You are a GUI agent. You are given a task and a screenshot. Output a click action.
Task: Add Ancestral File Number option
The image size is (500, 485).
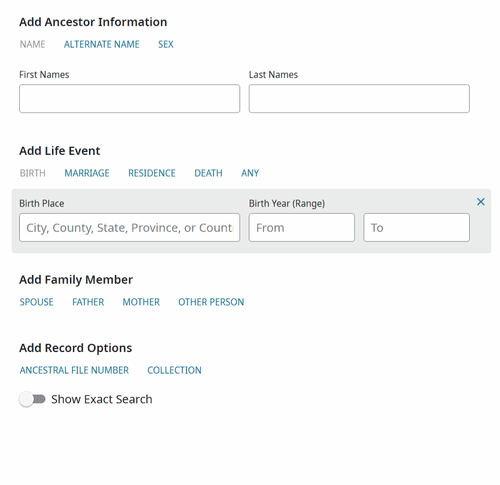tap(74, 370)
